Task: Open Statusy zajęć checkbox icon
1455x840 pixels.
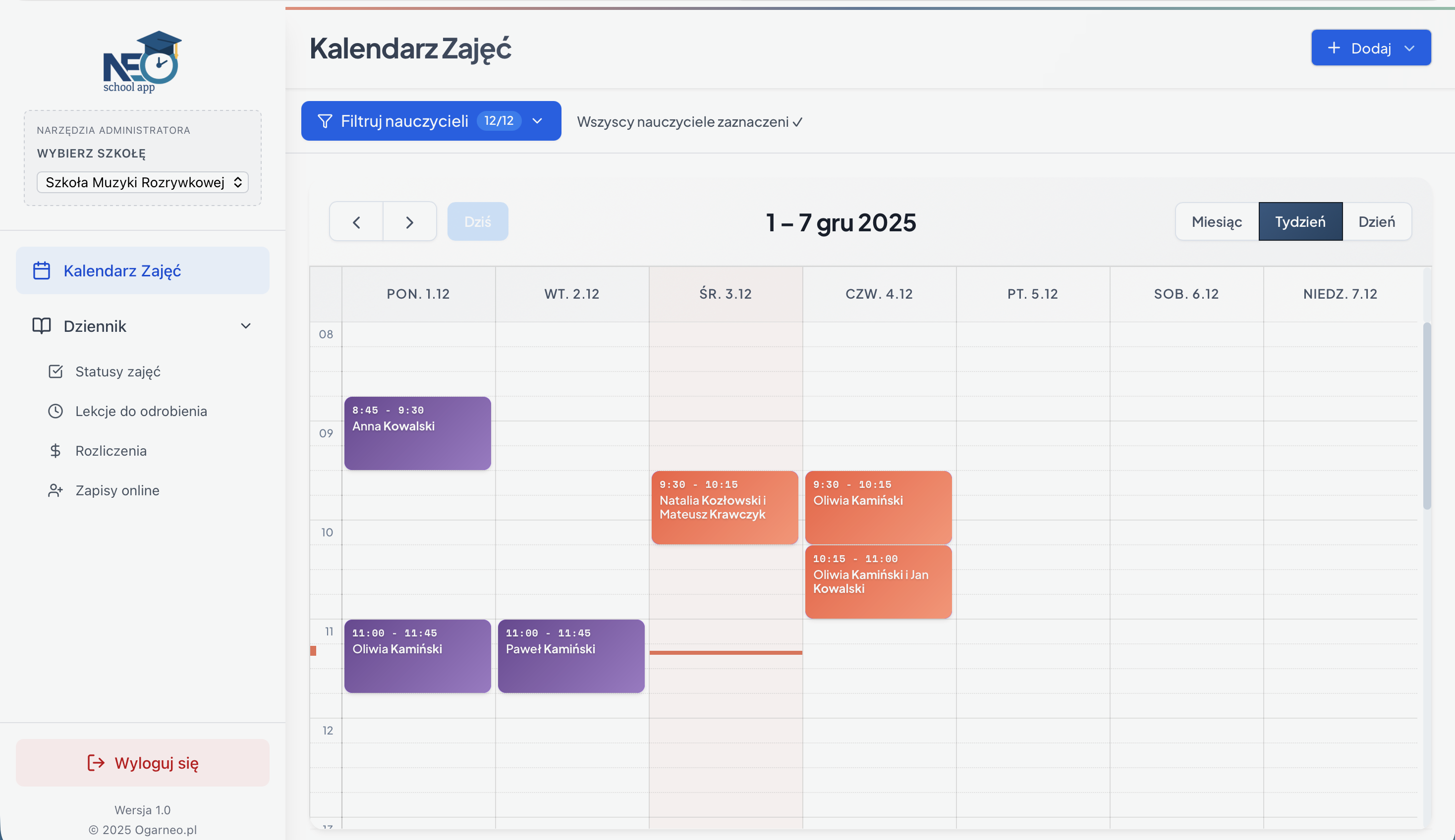Action: pos(56,371)
